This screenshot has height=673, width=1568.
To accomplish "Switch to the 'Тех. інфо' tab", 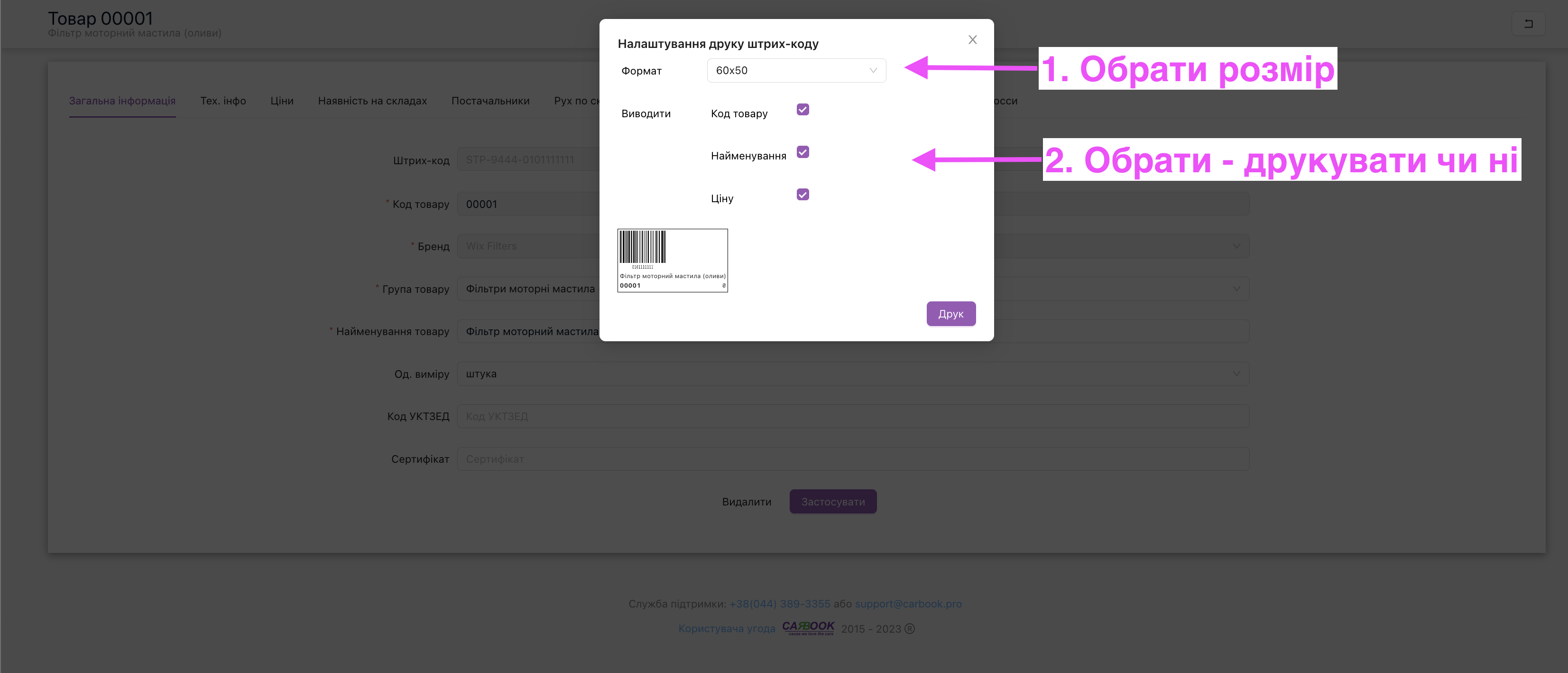I will tap(223, 101).
